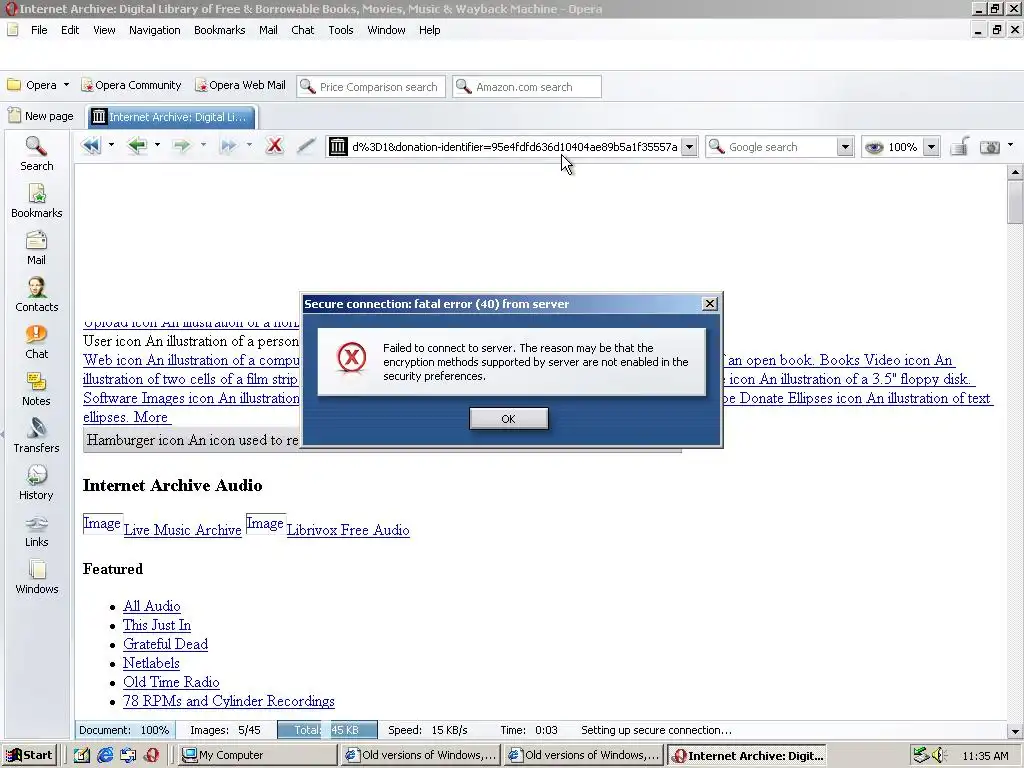Open the 78 RPMs and Cylinder Recordings link
Image resolution: width=1024 pixels, height=768 pixels.
pos(229,701)
